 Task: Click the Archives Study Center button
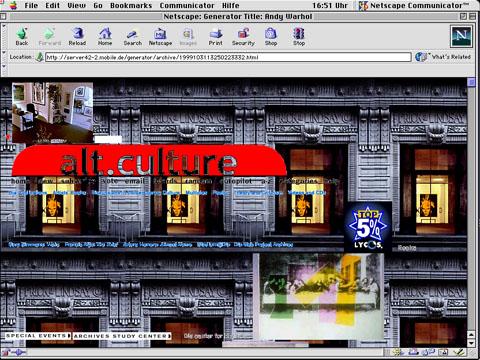click(122, 336)
